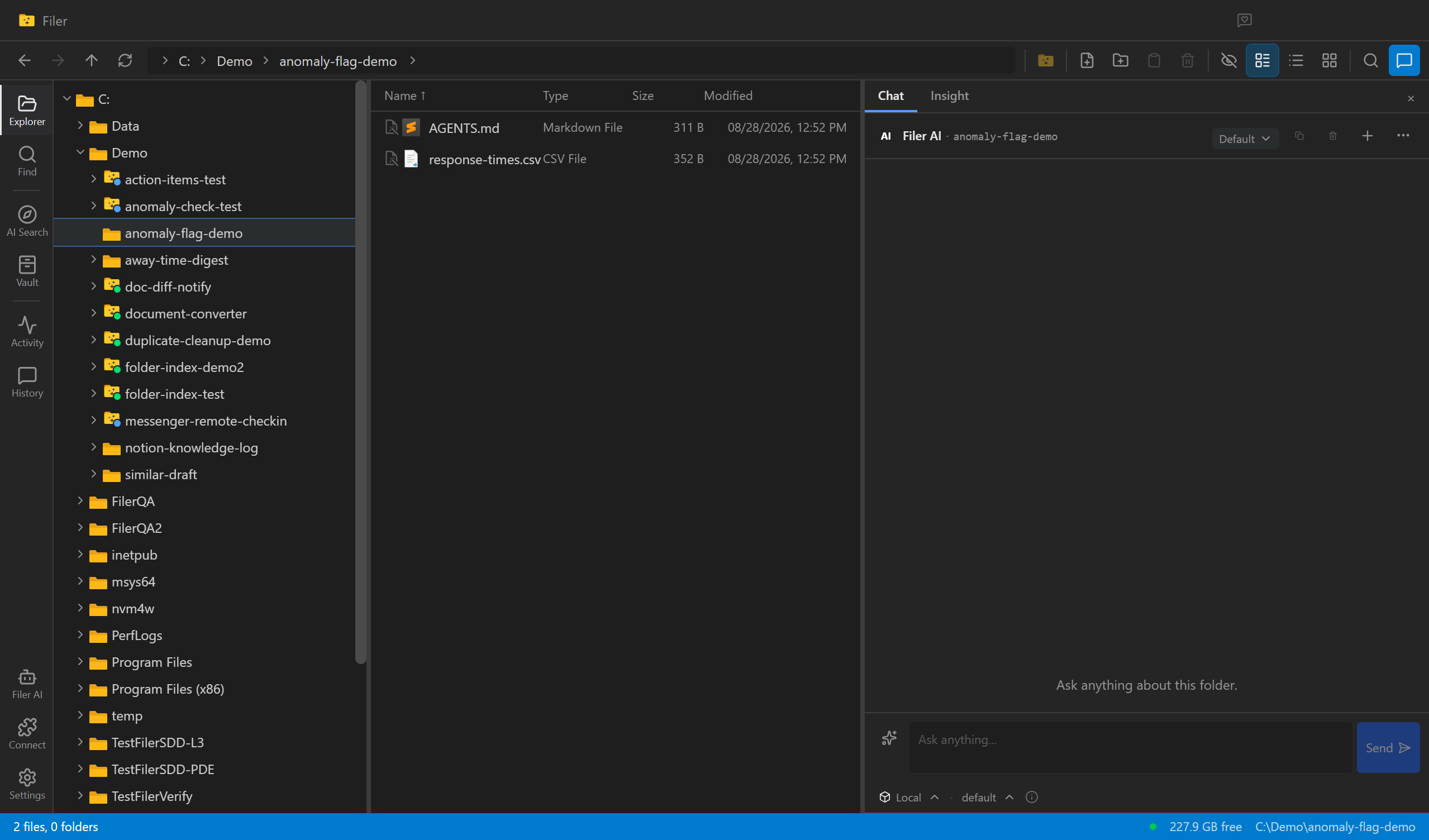The height and width of the screenshot is (840, 1429).
Task: Sort by the Type column header
Action: 555,96
